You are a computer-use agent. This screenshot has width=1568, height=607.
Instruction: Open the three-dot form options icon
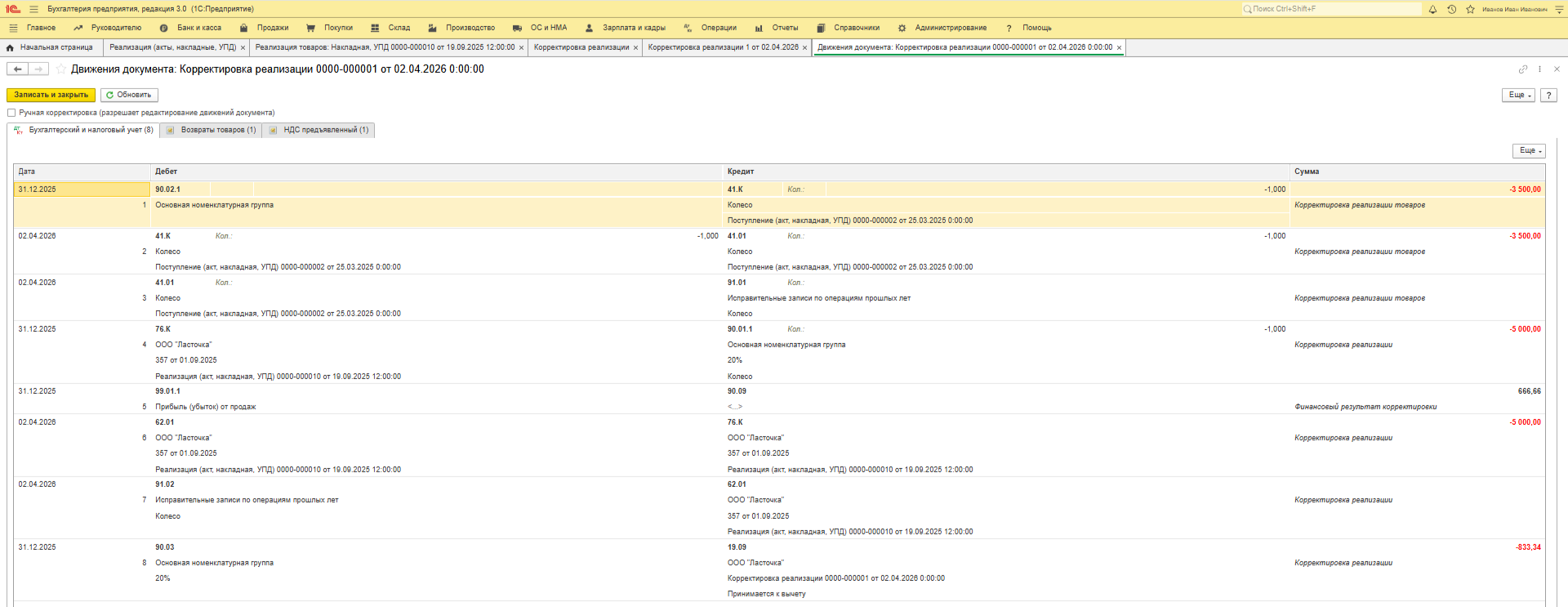click(1539, 69)
